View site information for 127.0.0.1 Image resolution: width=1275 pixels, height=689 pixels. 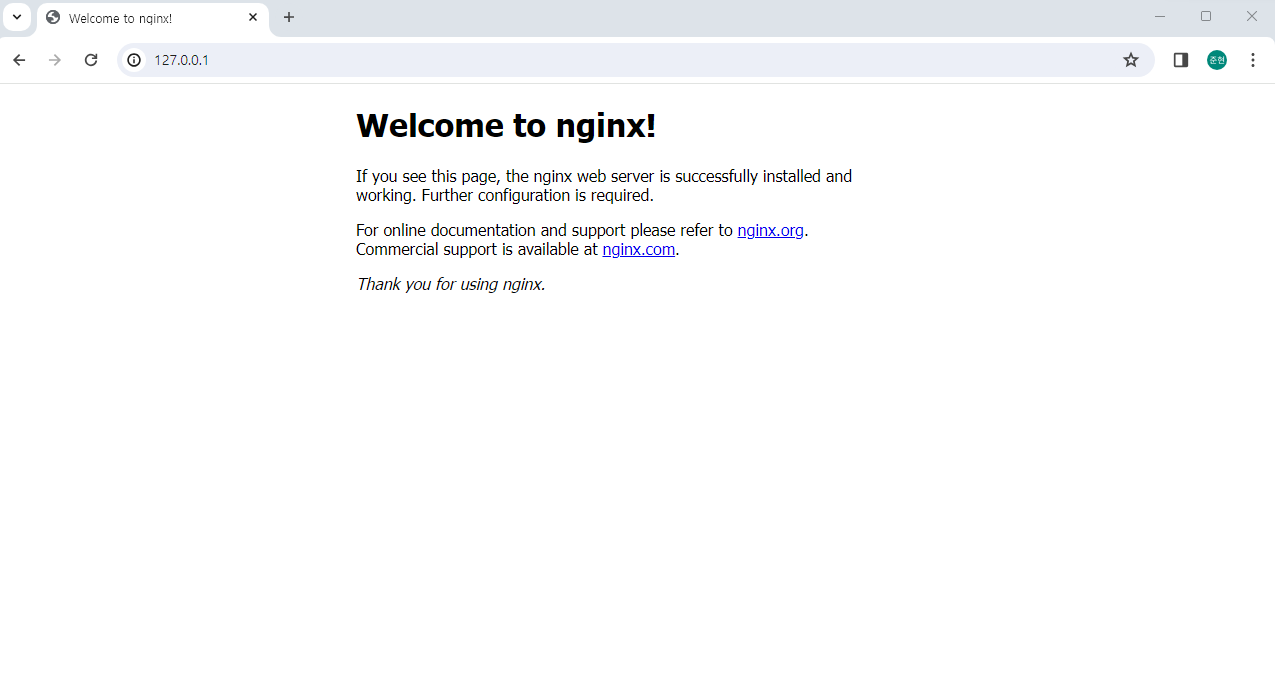pos(134,60)
